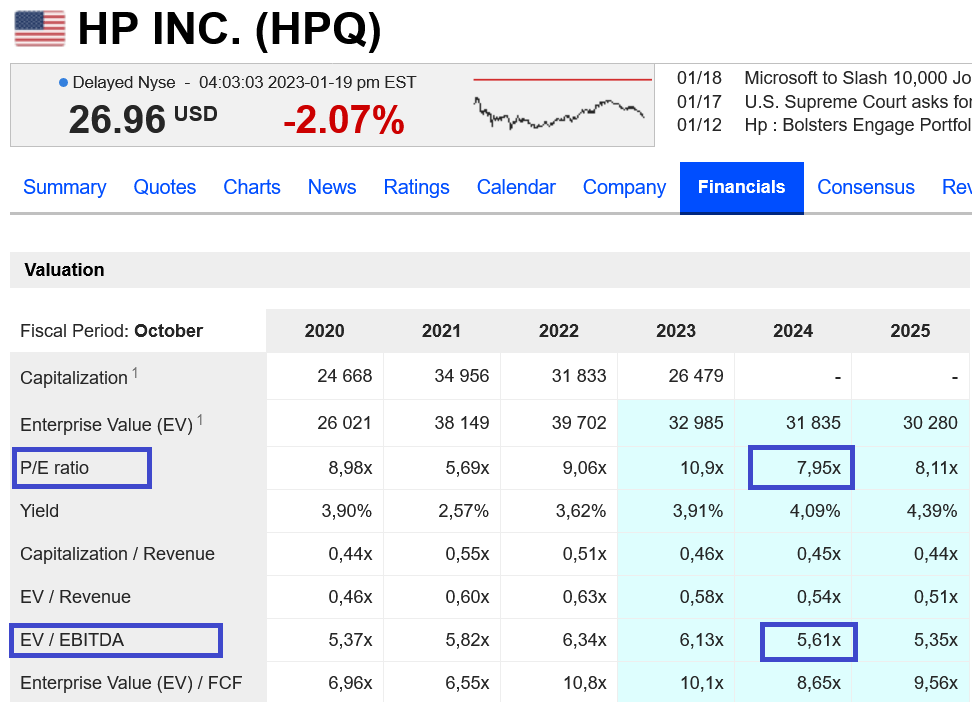Screen dimensions: 972x702
Task: Click the Capitalization / Revenue row label
Action: [117, 553]
